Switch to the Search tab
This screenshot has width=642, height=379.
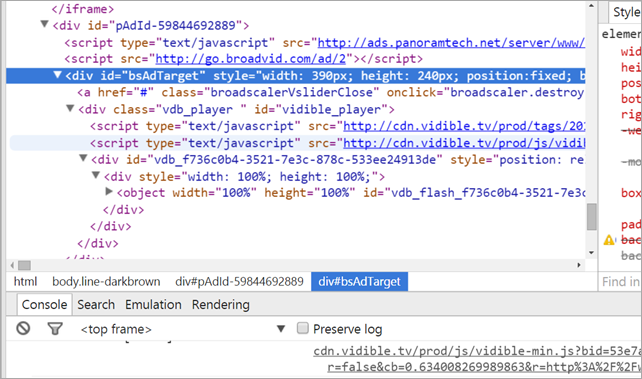point(96,305)
